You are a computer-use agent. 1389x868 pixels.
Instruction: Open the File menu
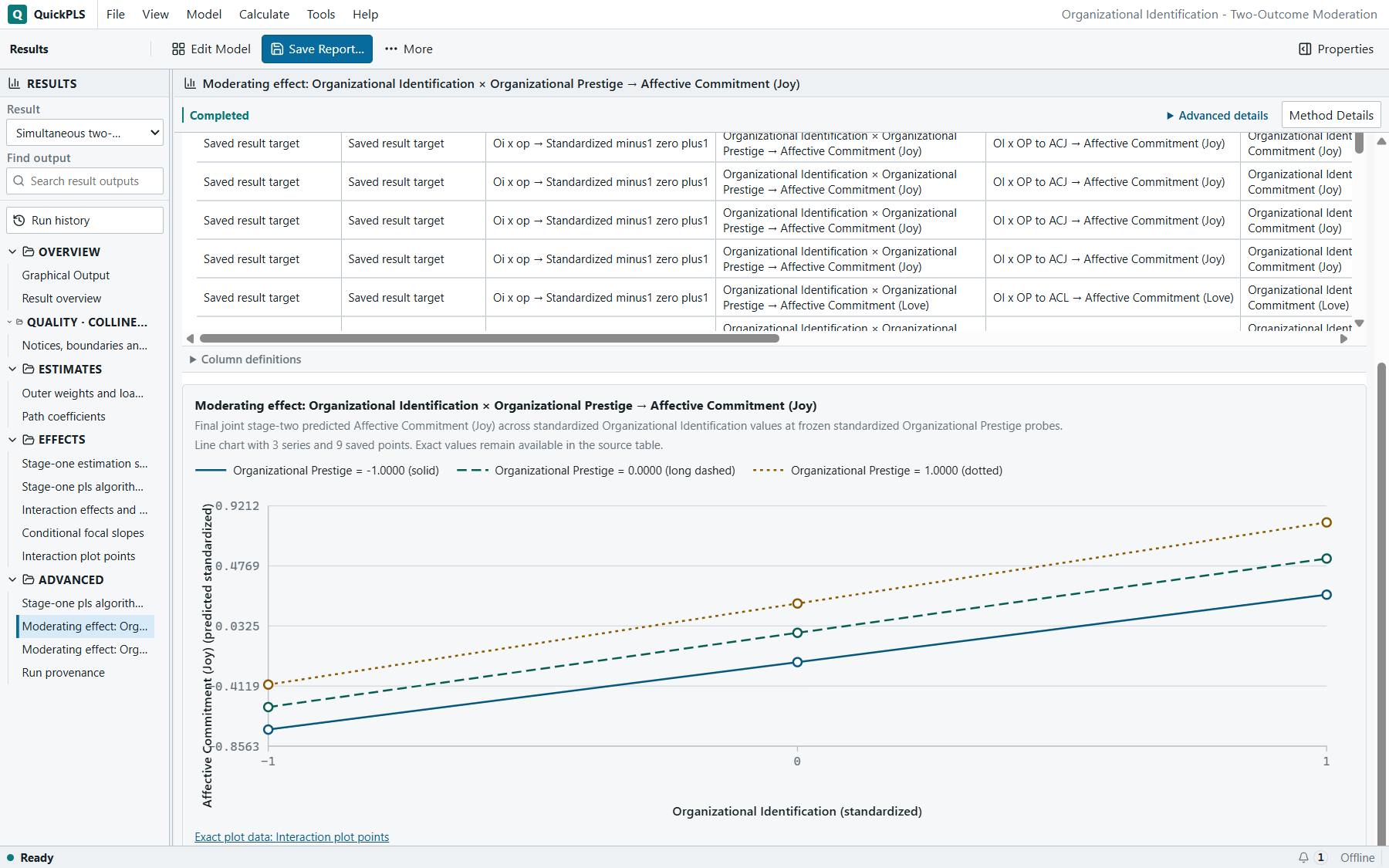[116, 14]
